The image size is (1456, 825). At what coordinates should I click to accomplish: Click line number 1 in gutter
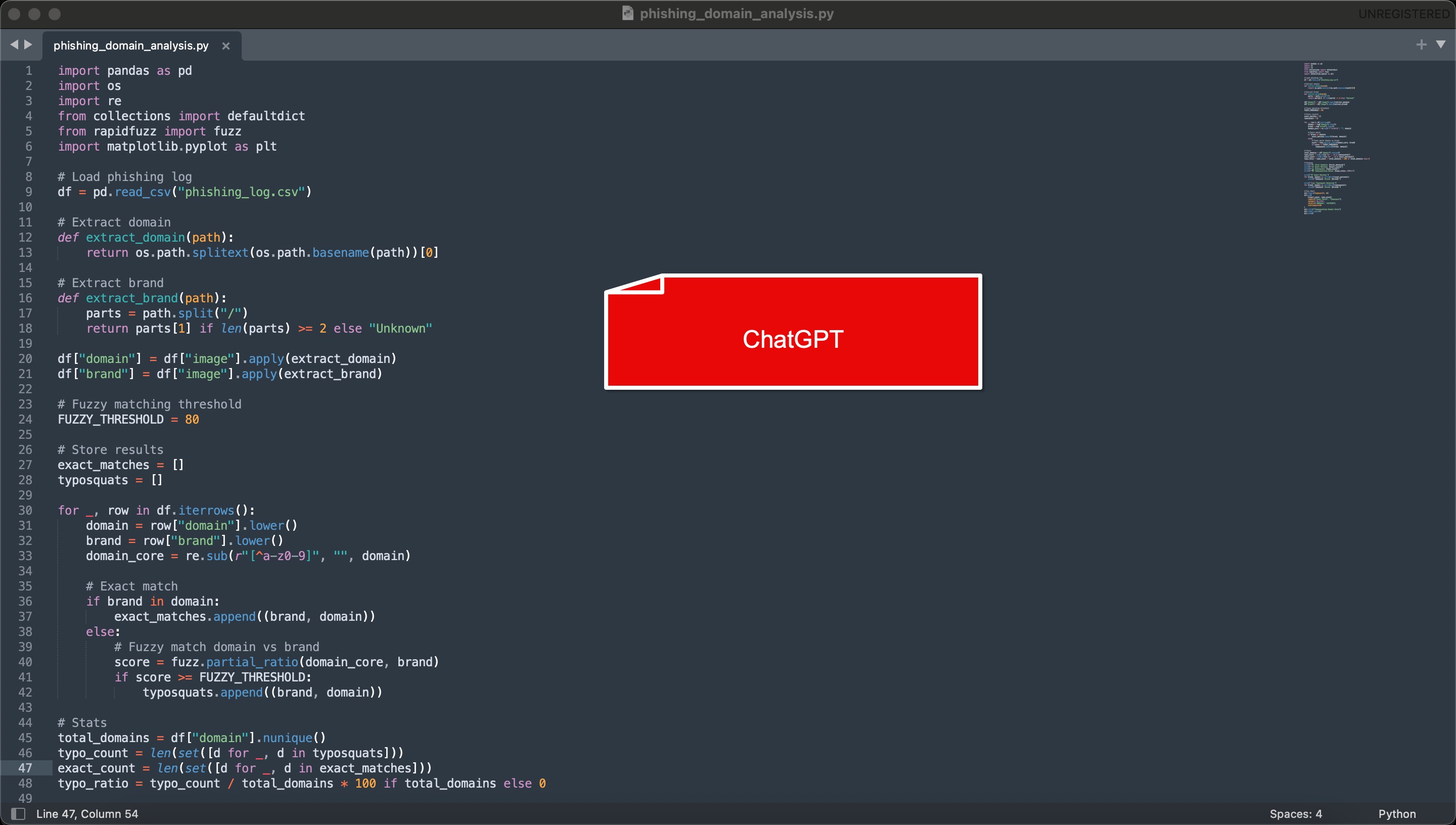28,70
